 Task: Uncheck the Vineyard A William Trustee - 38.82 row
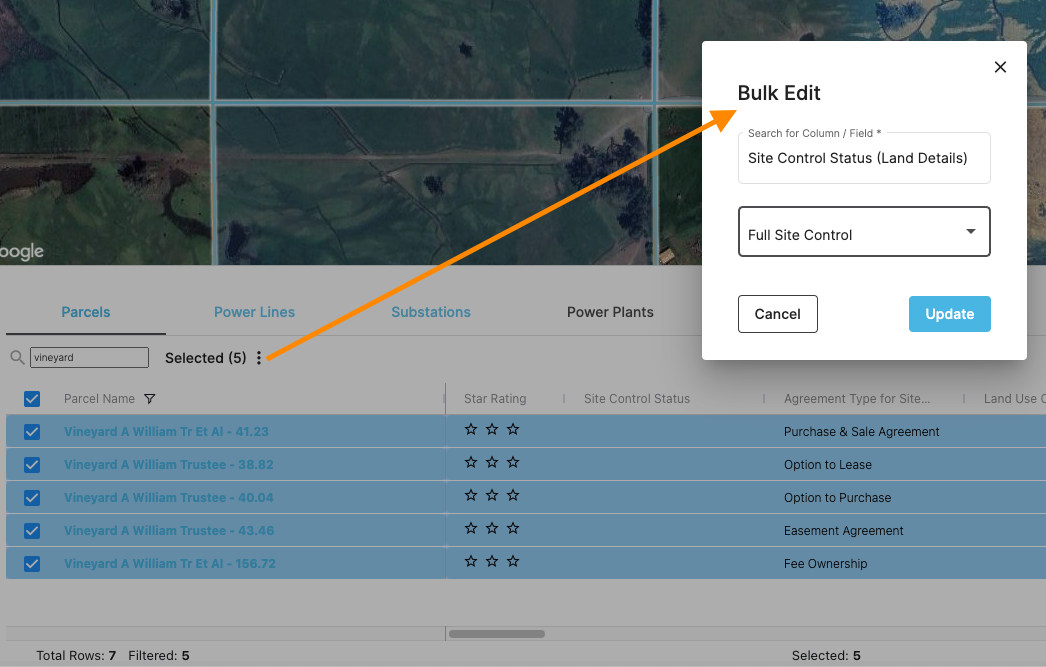31,462
